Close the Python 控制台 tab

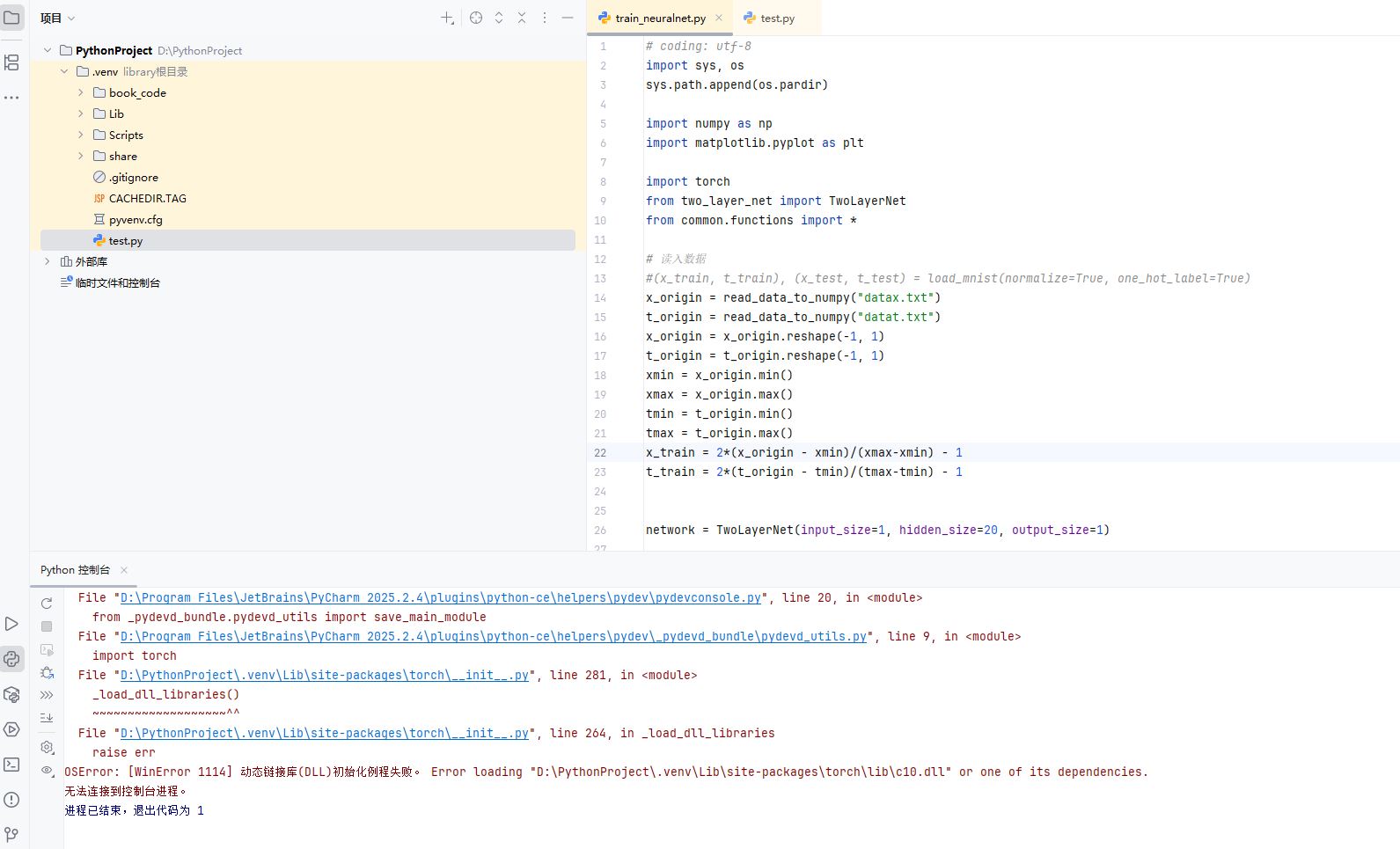point(124,570)
